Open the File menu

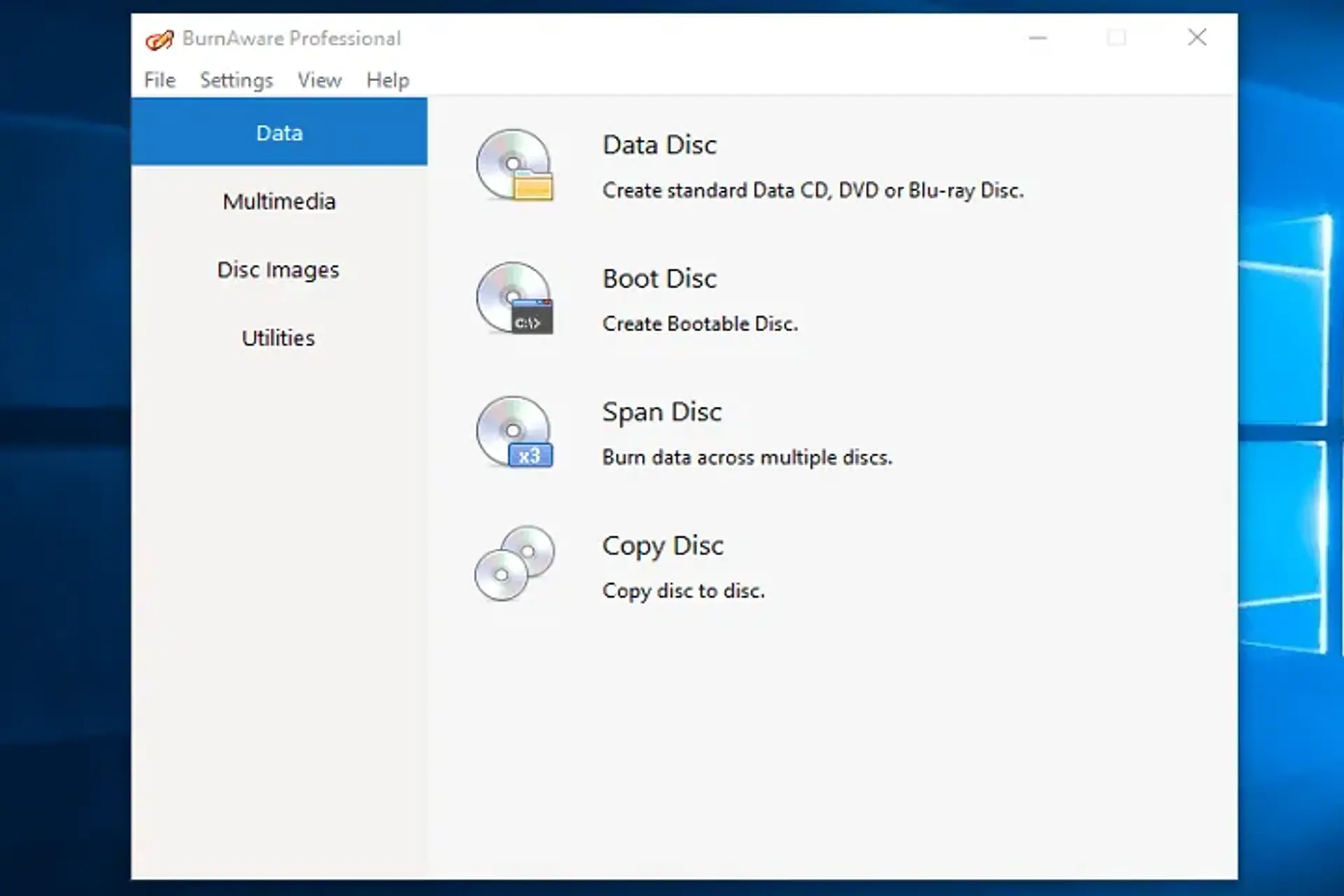pyautogui.click(x=160, y=80)
